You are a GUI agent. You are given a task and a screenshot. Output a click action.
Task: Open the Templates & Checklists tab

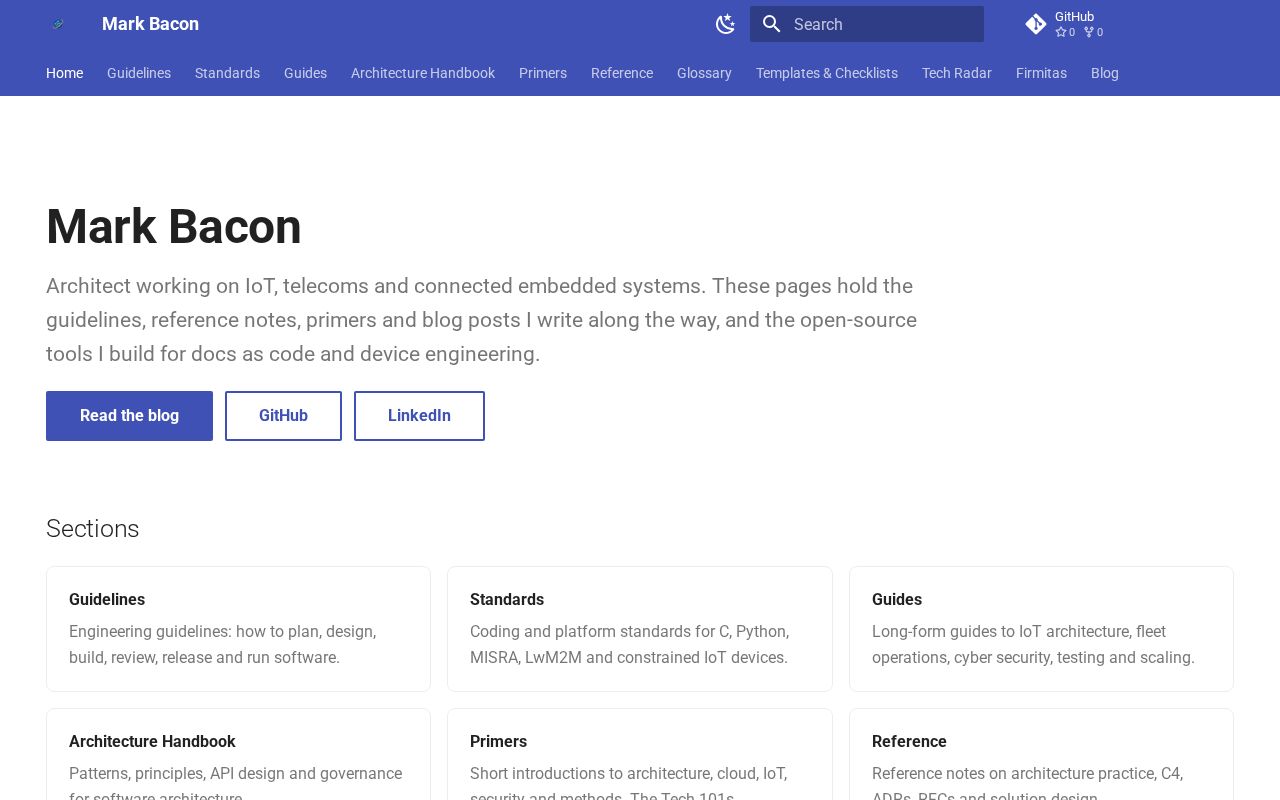[827, 73]
